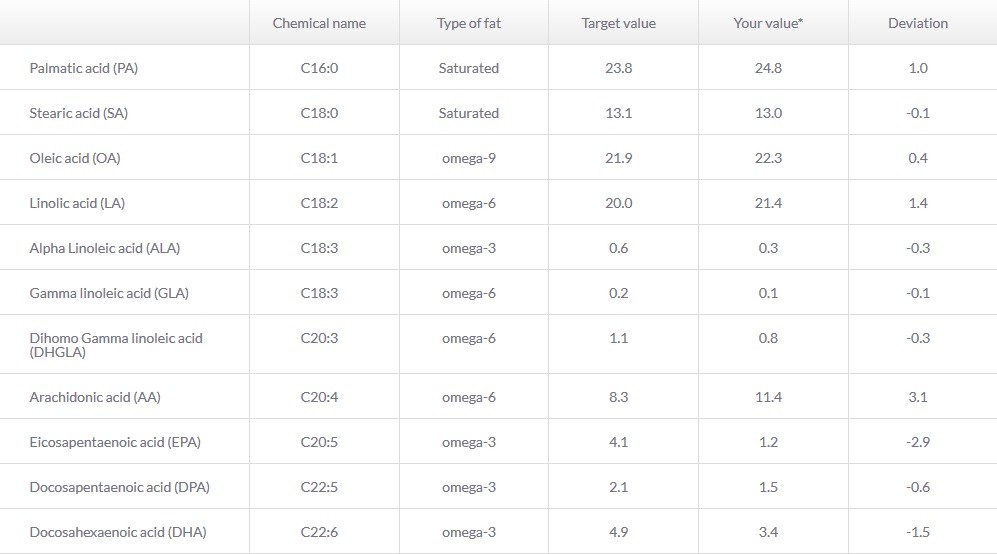Select Dihomo Gamma linoleic acid (DHGLA) label

point(116,345)
